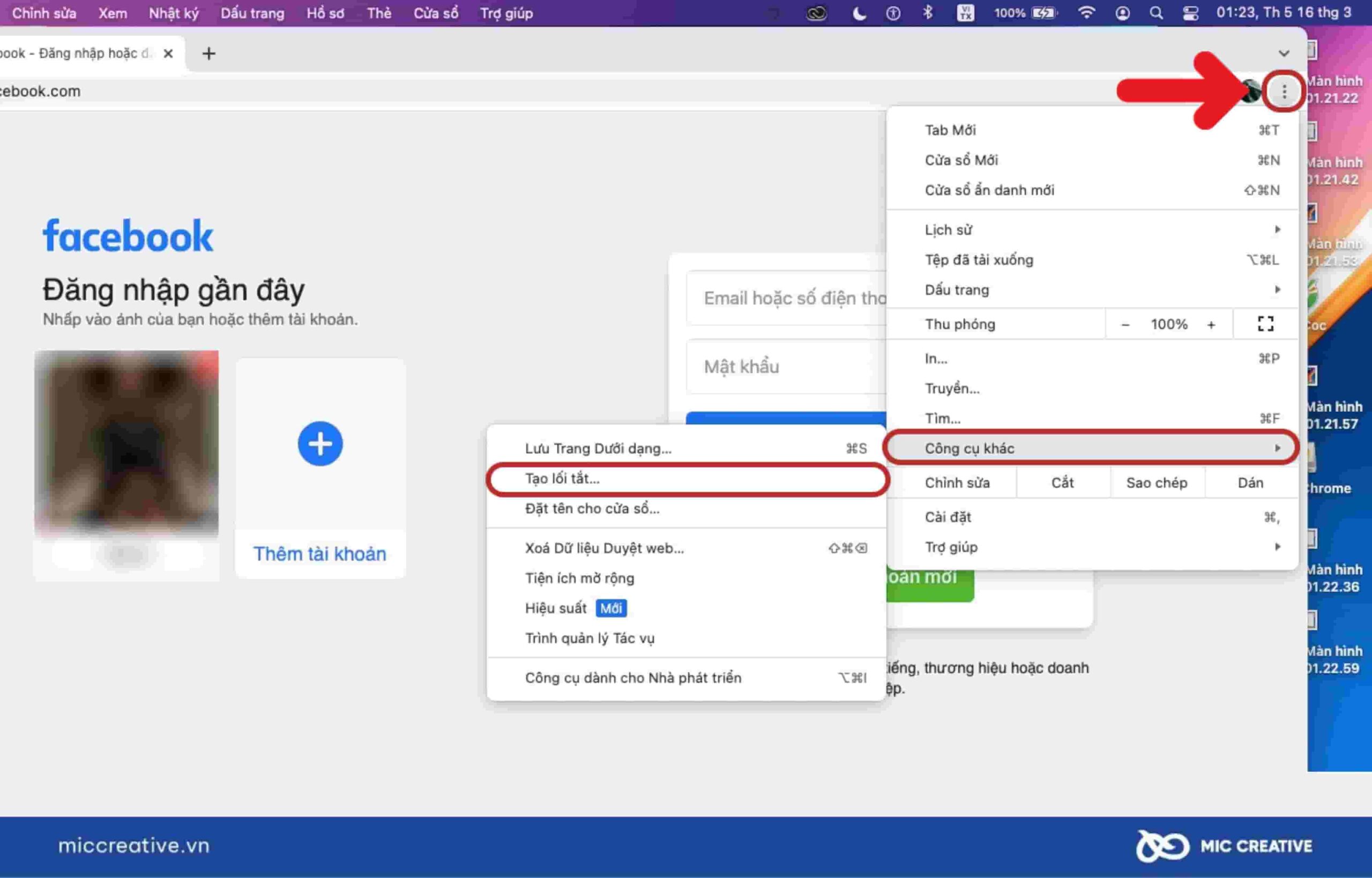The height and width of the screenshot is (878, 1372).
Task: Select Cửa sổ Mới menu item
Action: coord(1092,160)
